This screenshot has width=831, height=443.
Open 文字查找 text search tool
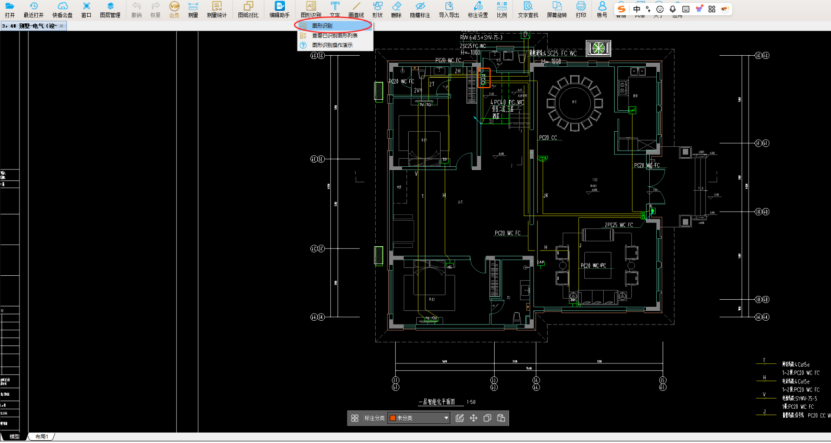[527, 8]
